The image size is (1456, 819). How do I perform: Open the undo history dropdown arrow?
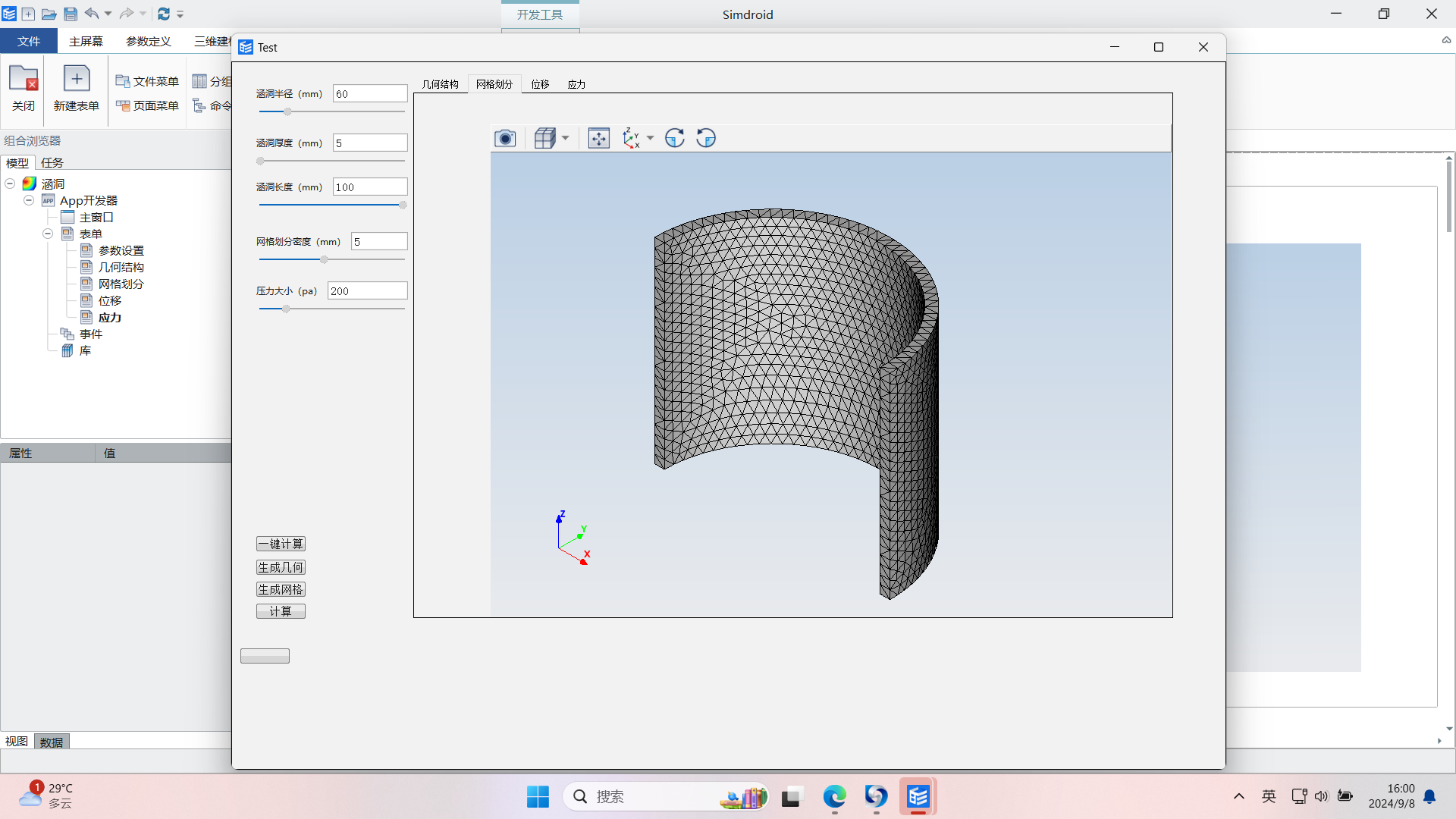[108, 14]
